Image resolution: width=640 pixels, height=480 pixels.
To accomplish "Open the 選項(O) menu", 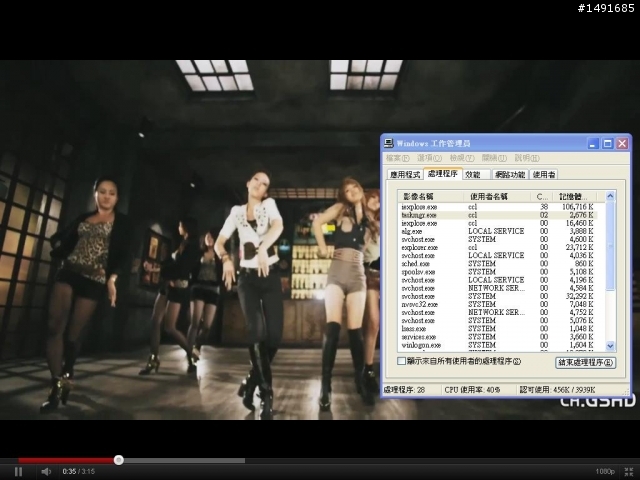I will pos(429,158).
